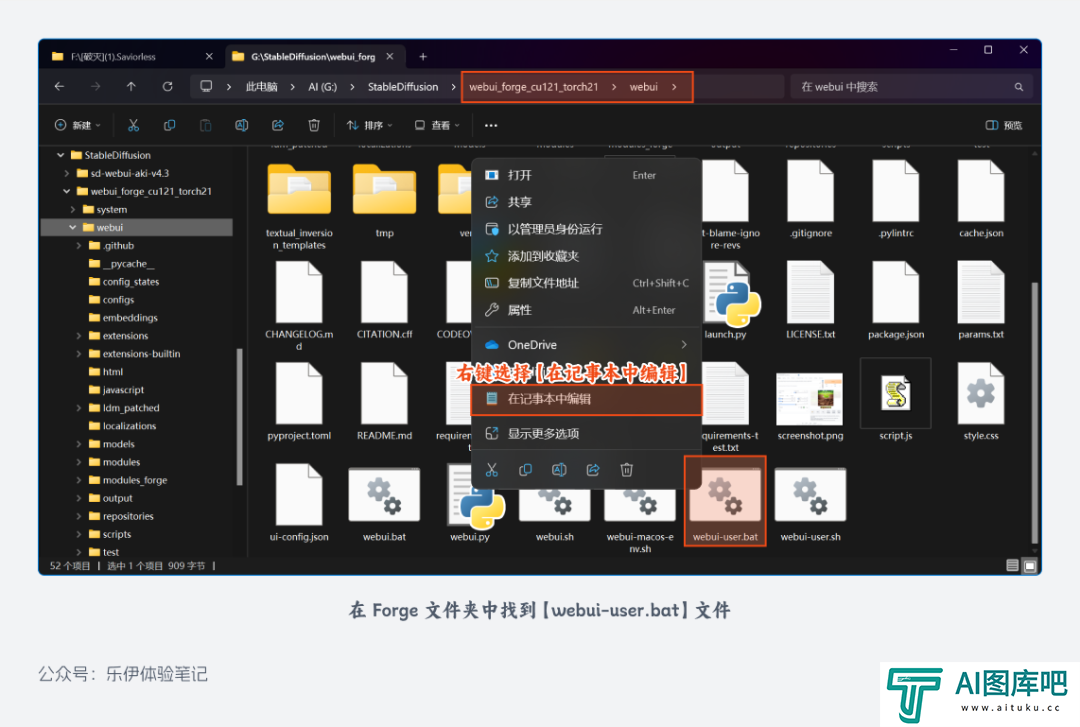Screen dimensions: 1080x727
Task: Select modules_forge in the folder tree
Action: click(x=135, y=480)
